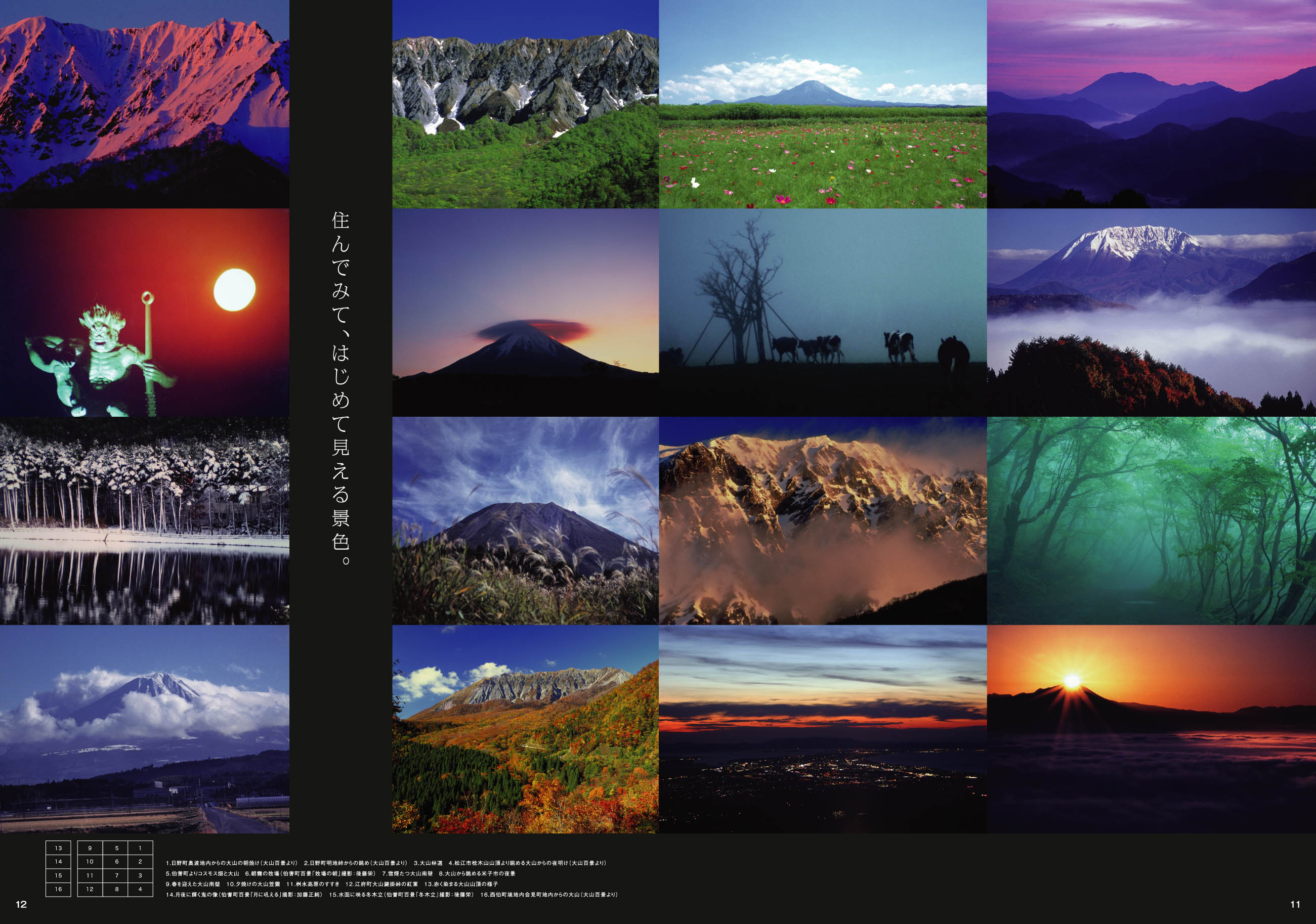Click legend grid cell number 16

pos(58,889)
